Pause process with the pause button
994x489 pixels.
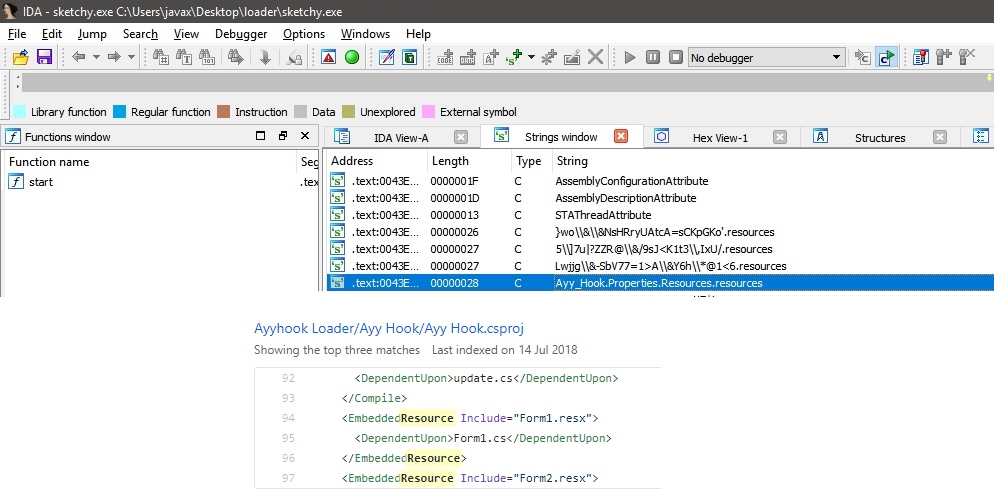(x=653, y=58)
